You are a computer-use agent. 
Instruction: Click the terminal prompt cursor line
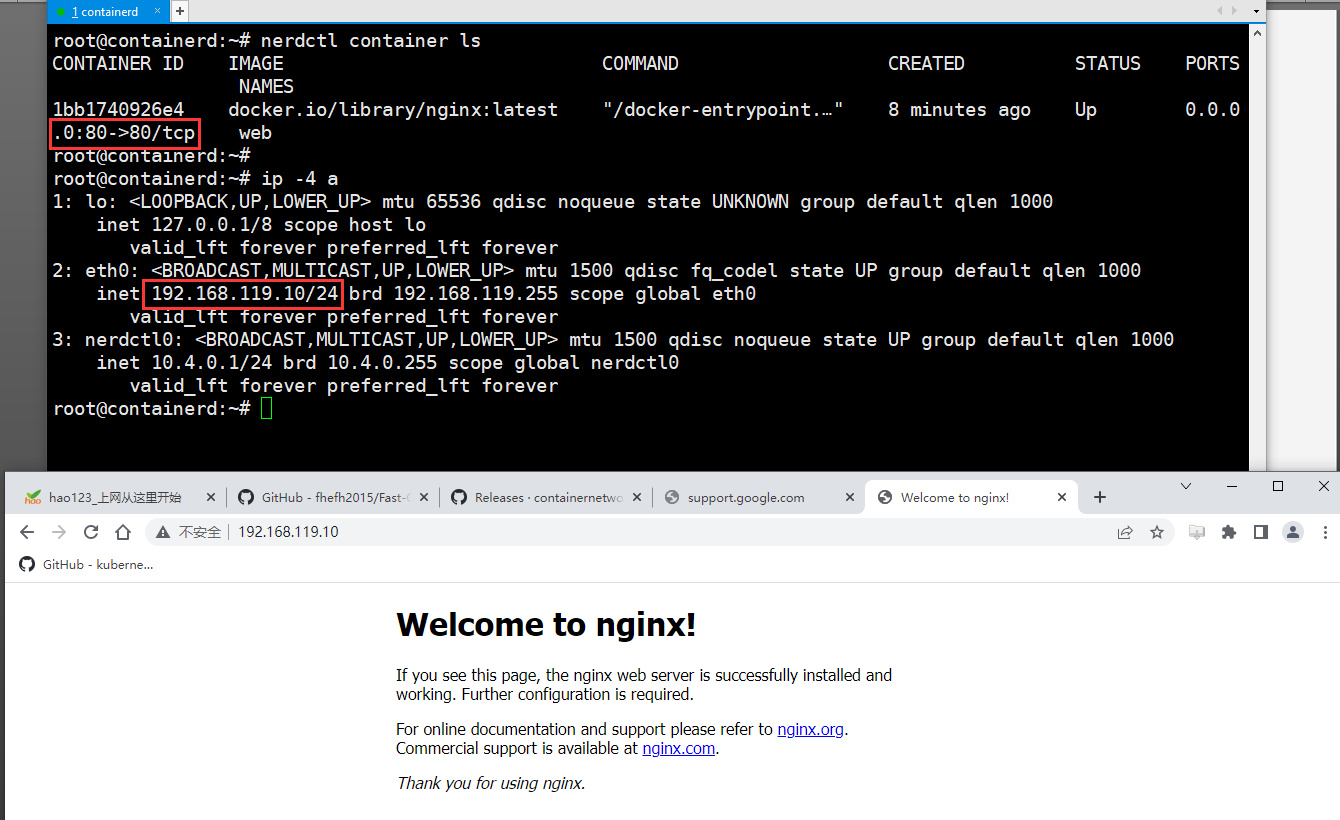[160, 409]
